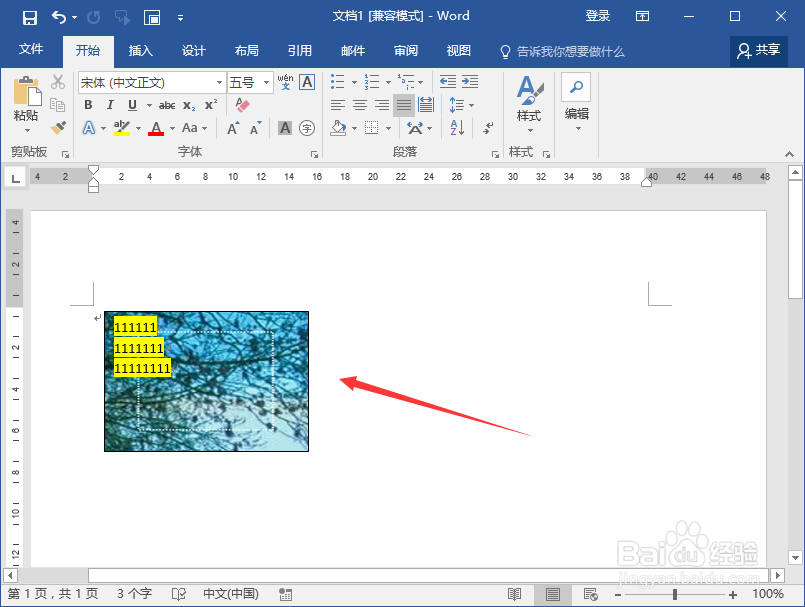Toggle Italic formatting
Screen dimensions: 805x607
111,104
